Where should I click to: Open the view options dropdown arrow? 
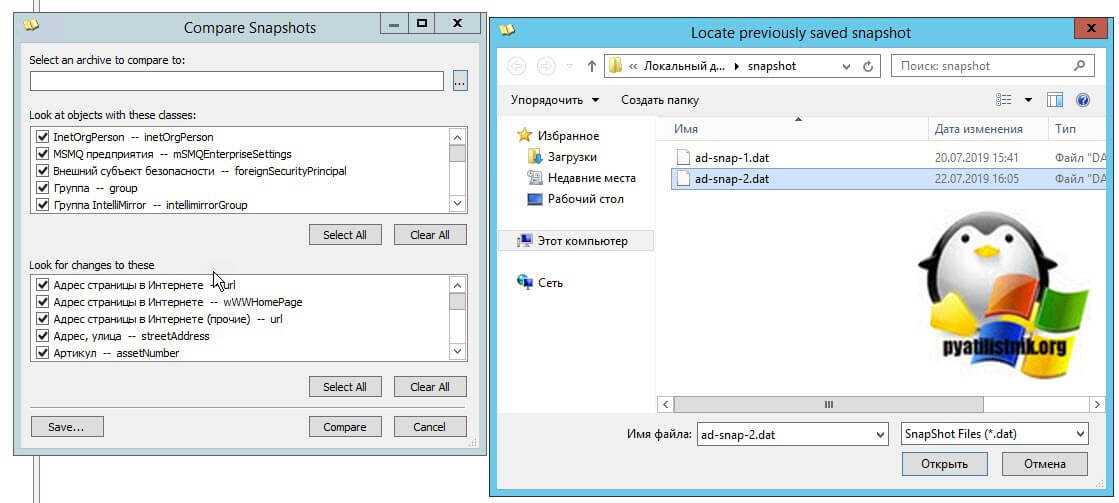1028,100
